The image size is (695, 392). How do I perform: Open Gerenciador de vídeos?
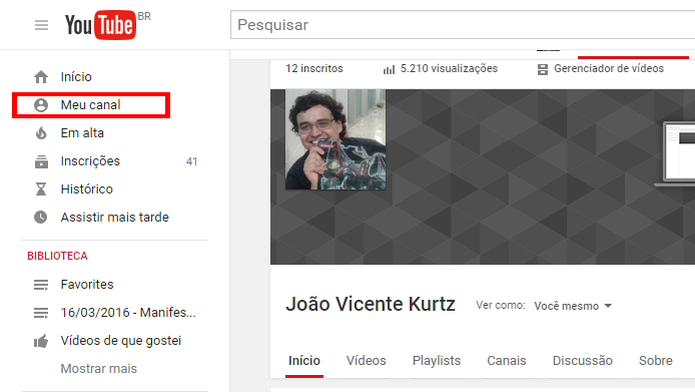coord(609,69)
